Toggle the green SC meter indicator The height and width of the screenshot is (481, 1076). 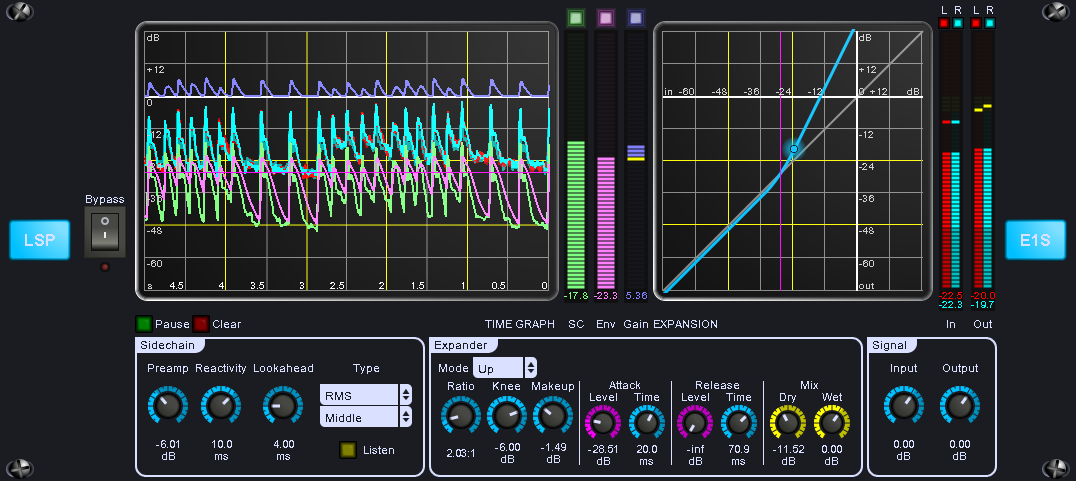pos(575,18)
